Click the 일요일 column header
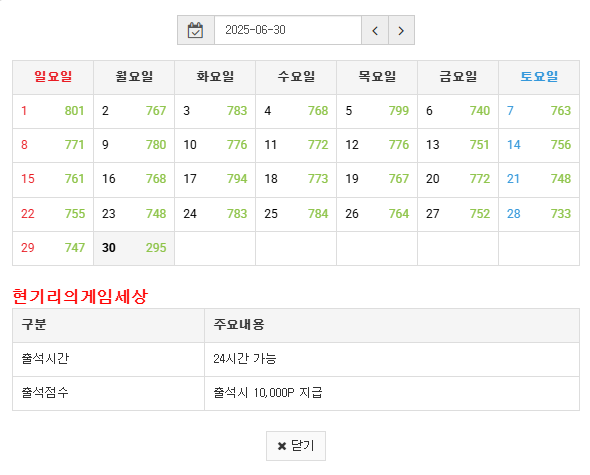The height and width of the screenshot is (475, 590). 53,77
